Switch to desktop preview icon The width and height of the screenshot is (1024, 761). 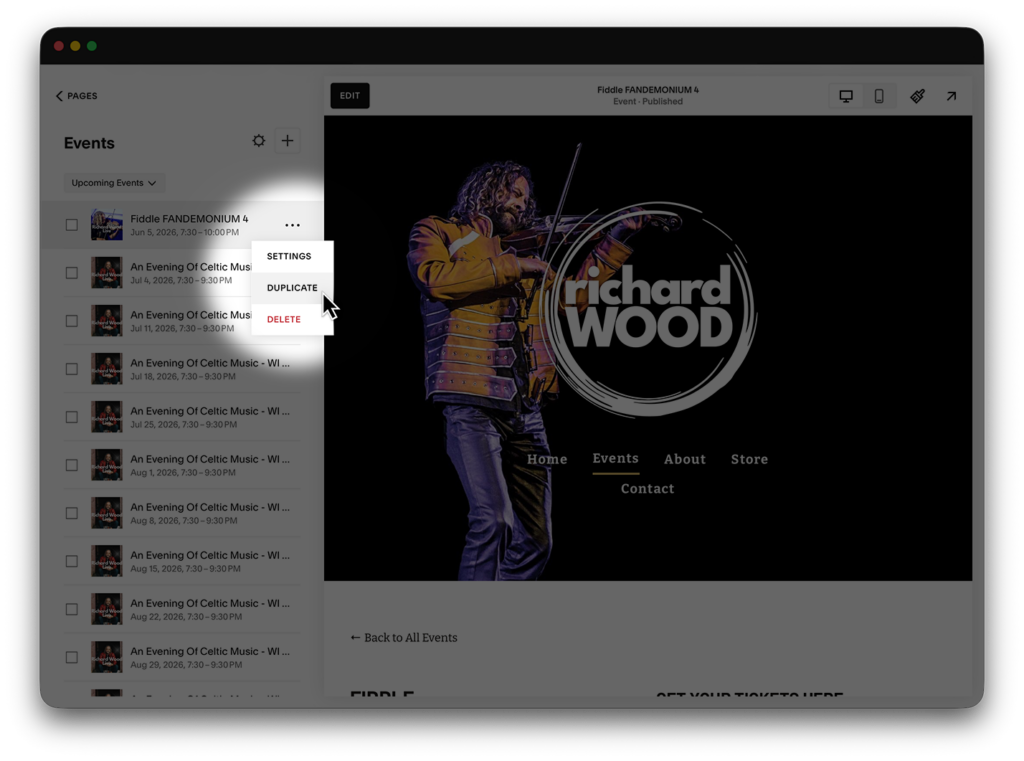pos(846,96)
